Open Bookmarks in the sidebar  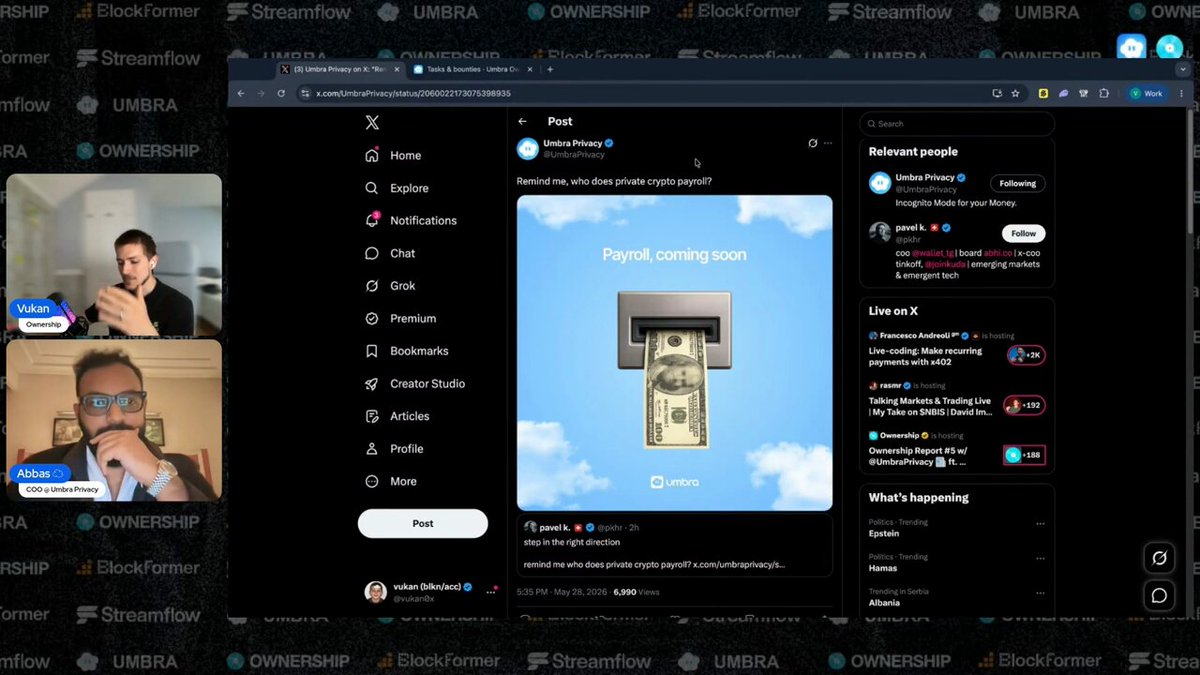[x=407, y=351]
